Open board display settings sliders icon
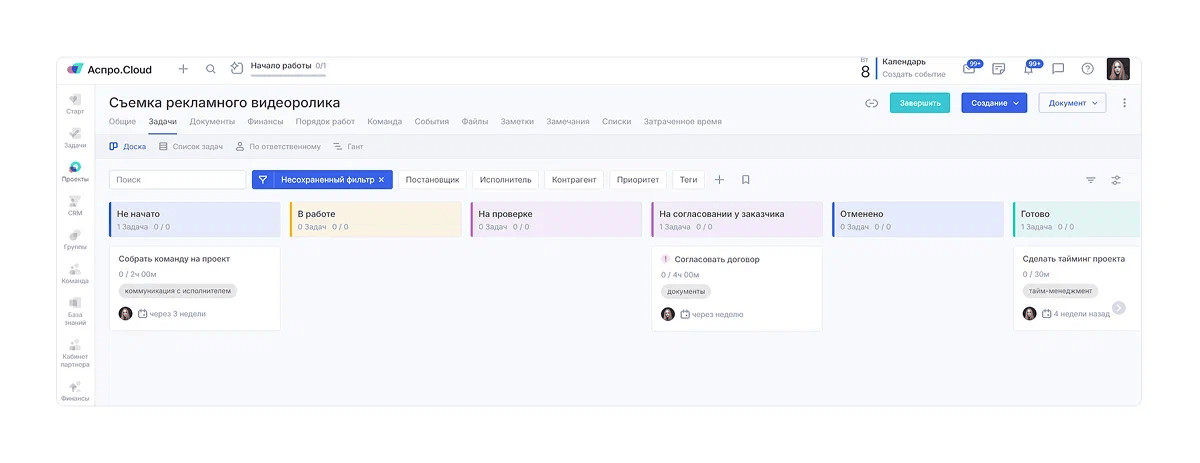 click(1116, 180)
